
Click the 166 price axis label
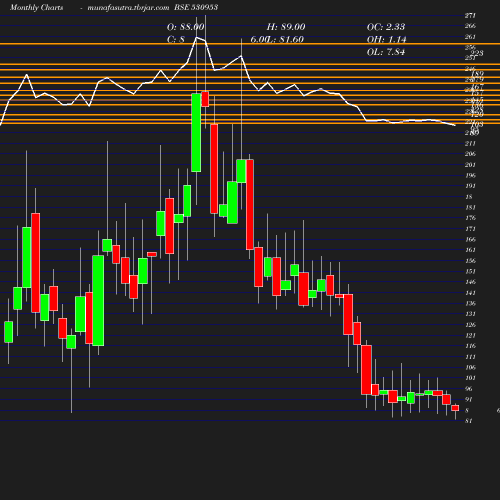click(x=470, y=239)
